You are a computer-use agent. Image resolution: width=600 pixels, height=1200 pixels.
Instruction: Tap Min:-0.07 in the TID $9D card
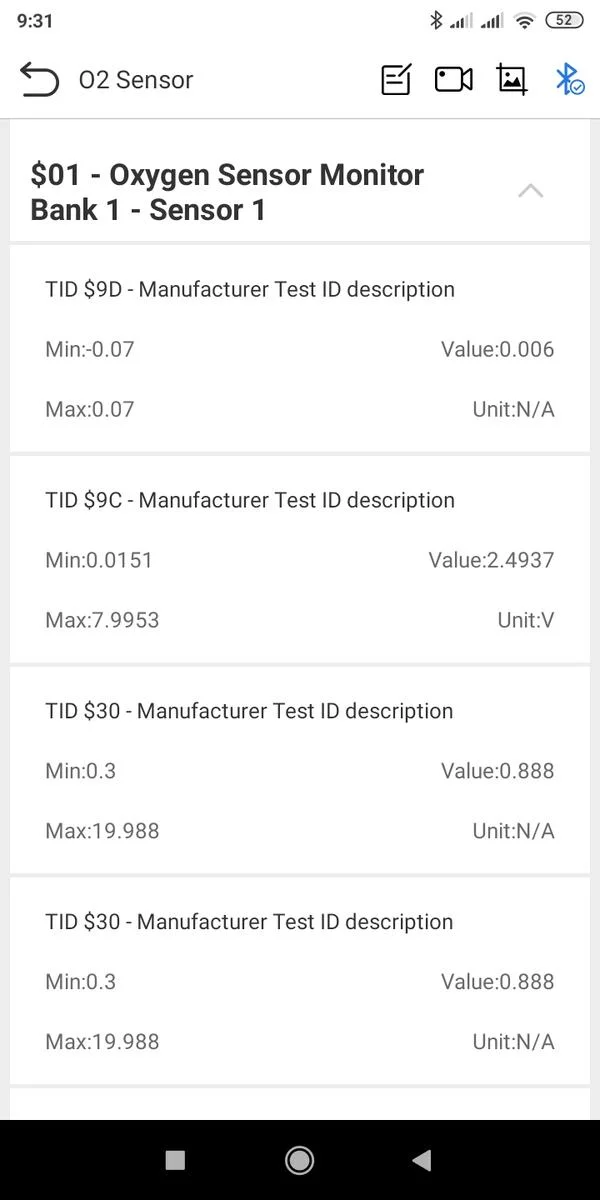90,350
